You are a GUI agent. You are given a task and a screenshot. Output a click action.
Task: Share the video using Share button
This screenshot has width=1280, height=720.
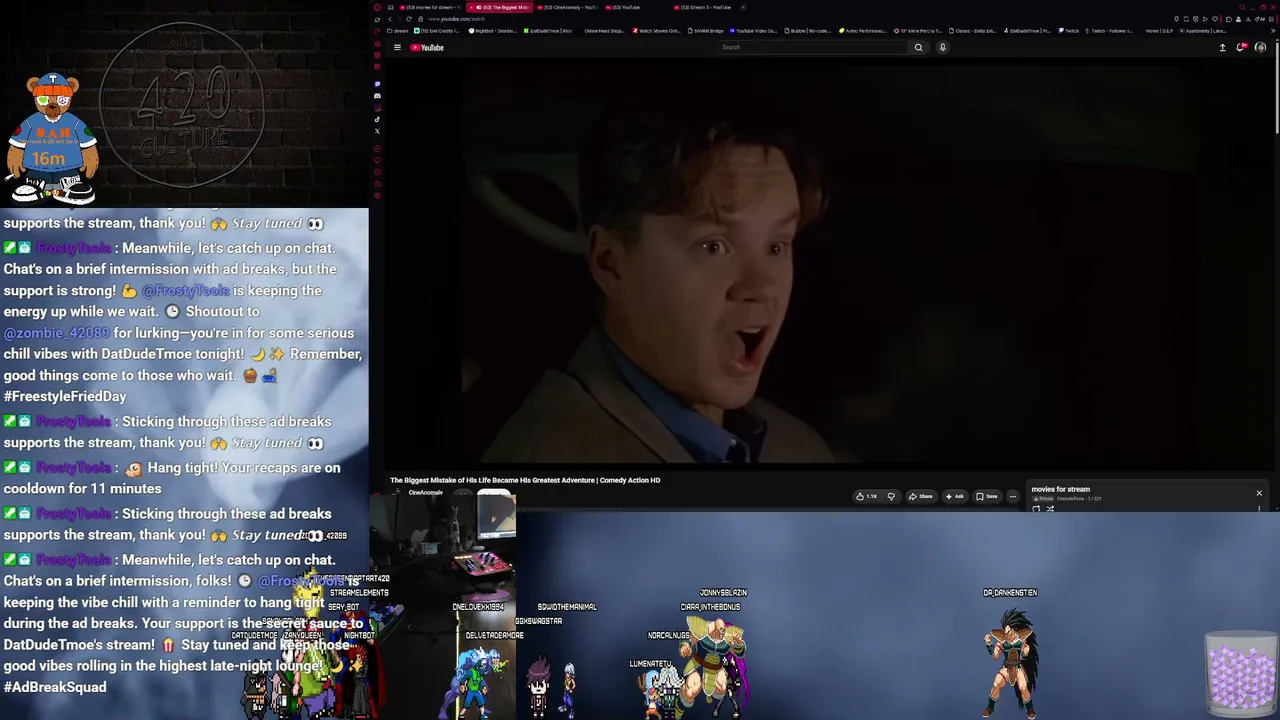(920, 496)
